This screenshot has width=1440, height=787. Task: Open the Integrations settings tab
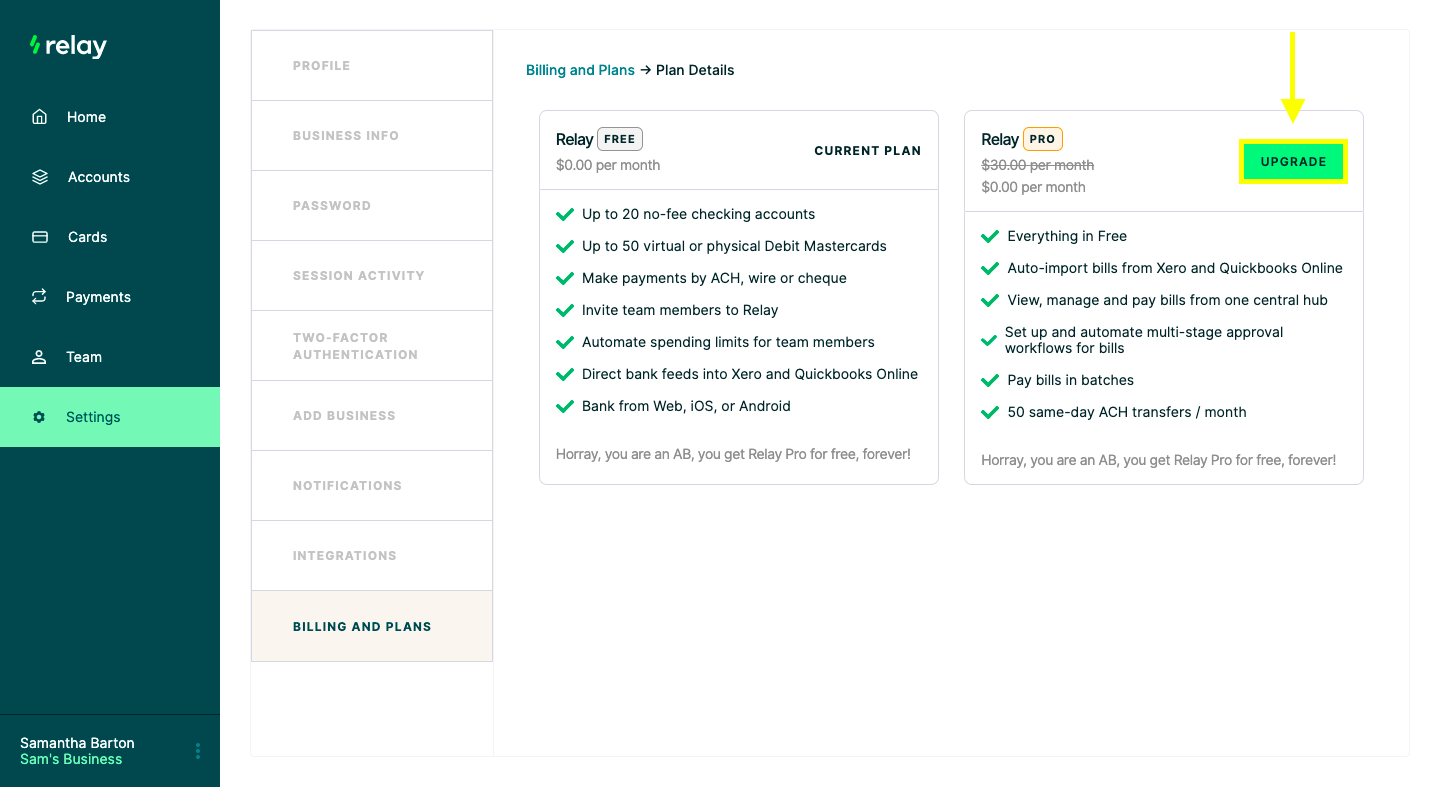[x=372, y=556]
